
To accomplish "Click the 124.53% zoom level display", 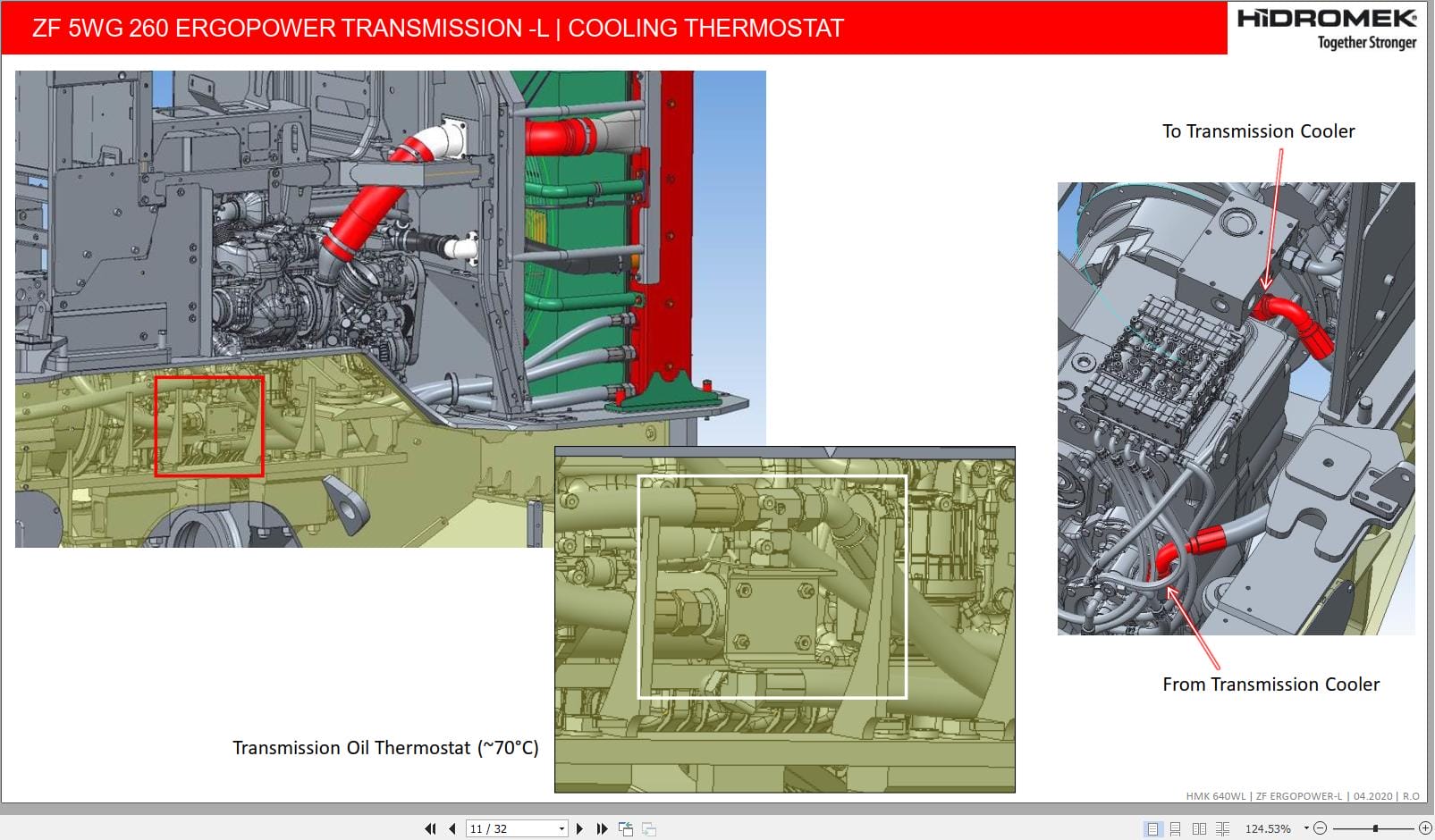I will [1268, 828].
